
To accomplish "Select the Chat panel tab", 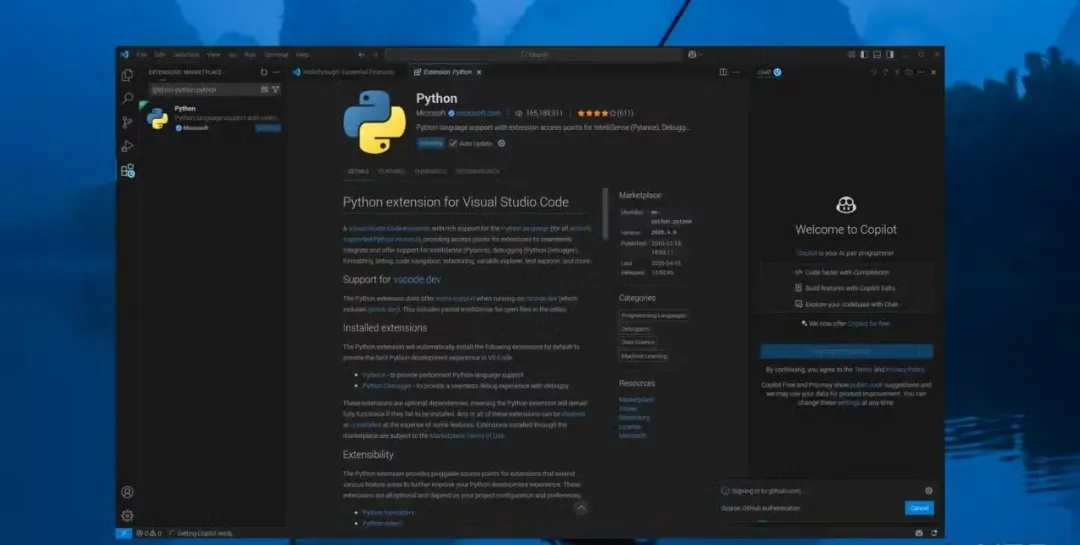I will (769, 72).
